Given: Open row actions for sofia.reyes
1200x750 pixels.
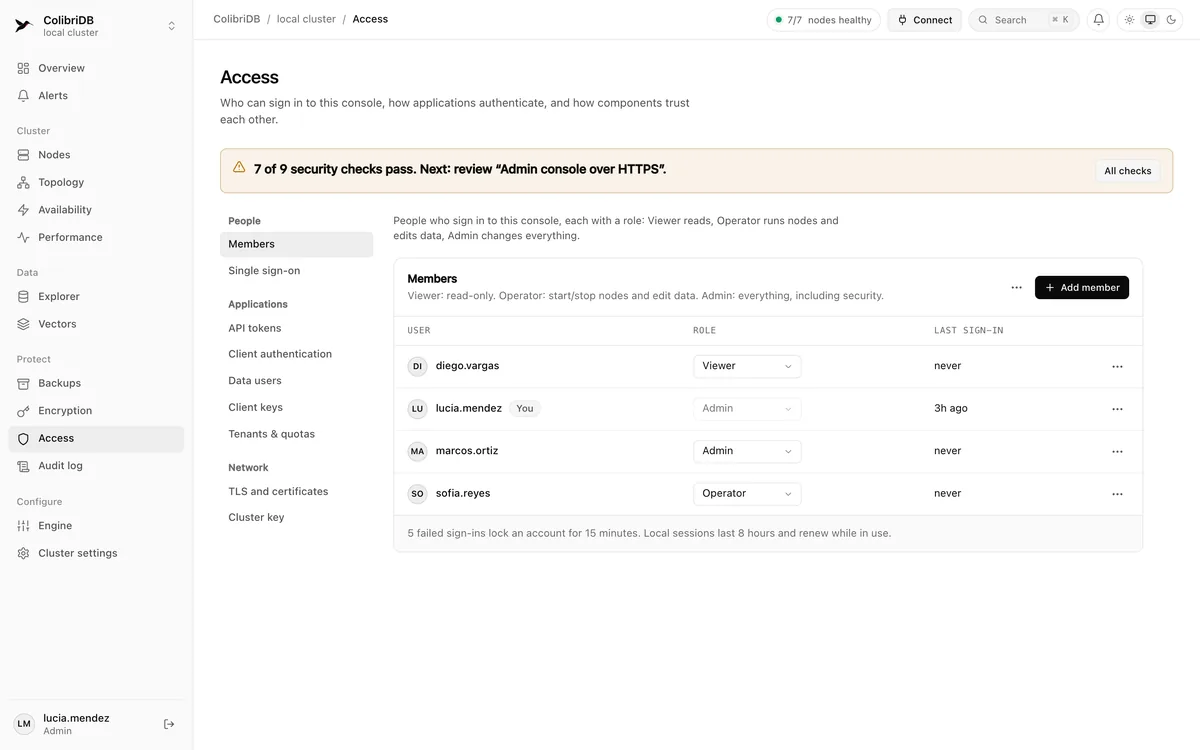Looking at the screenshot, I should [x=1117, y=494].
